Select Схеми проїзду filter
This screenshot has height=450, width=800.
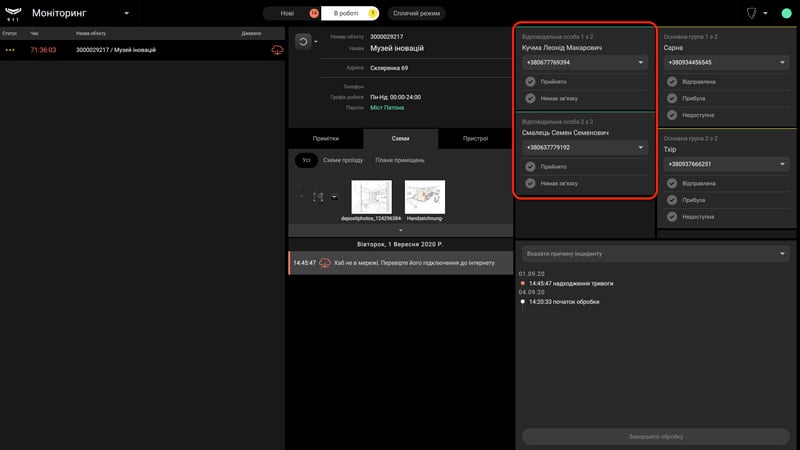pos(343,160)
